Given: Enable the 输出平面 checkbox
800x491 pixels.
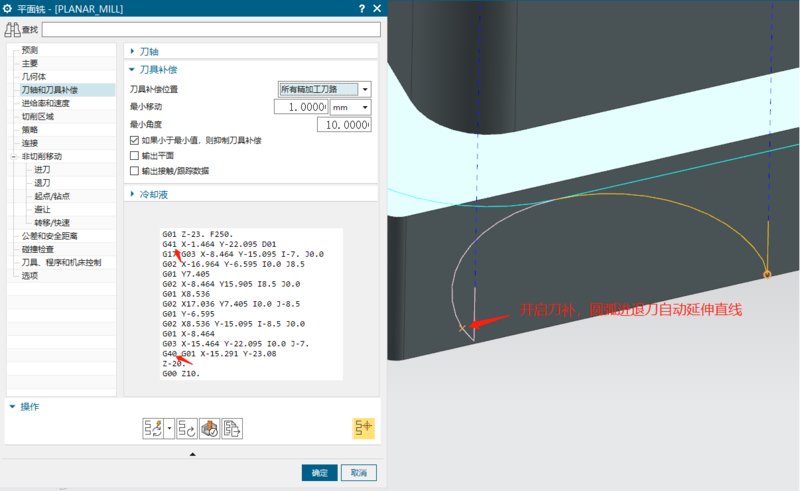Looking at the screenshot, I should [x=135, y=156].
